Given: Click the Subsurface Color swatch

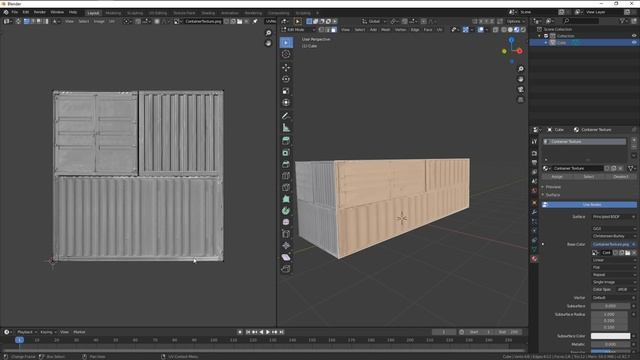Looking at the screenshot, I should click(x=611, y=336).
